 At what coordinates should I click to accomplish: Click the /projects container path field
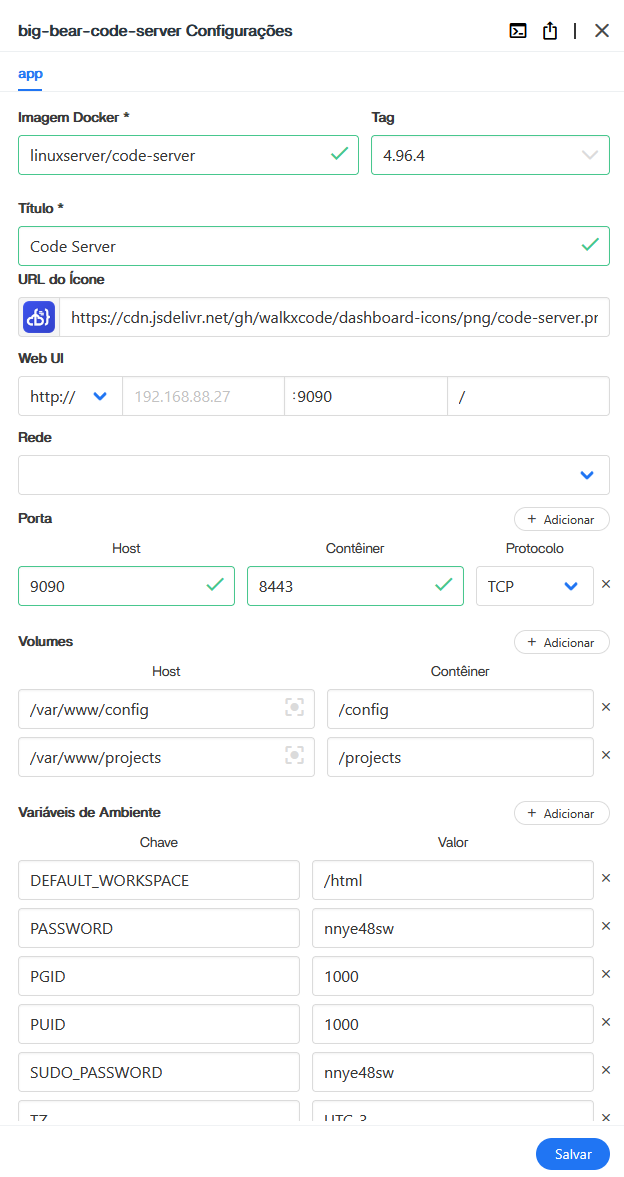pyautogui.click(x=460, y=757)
